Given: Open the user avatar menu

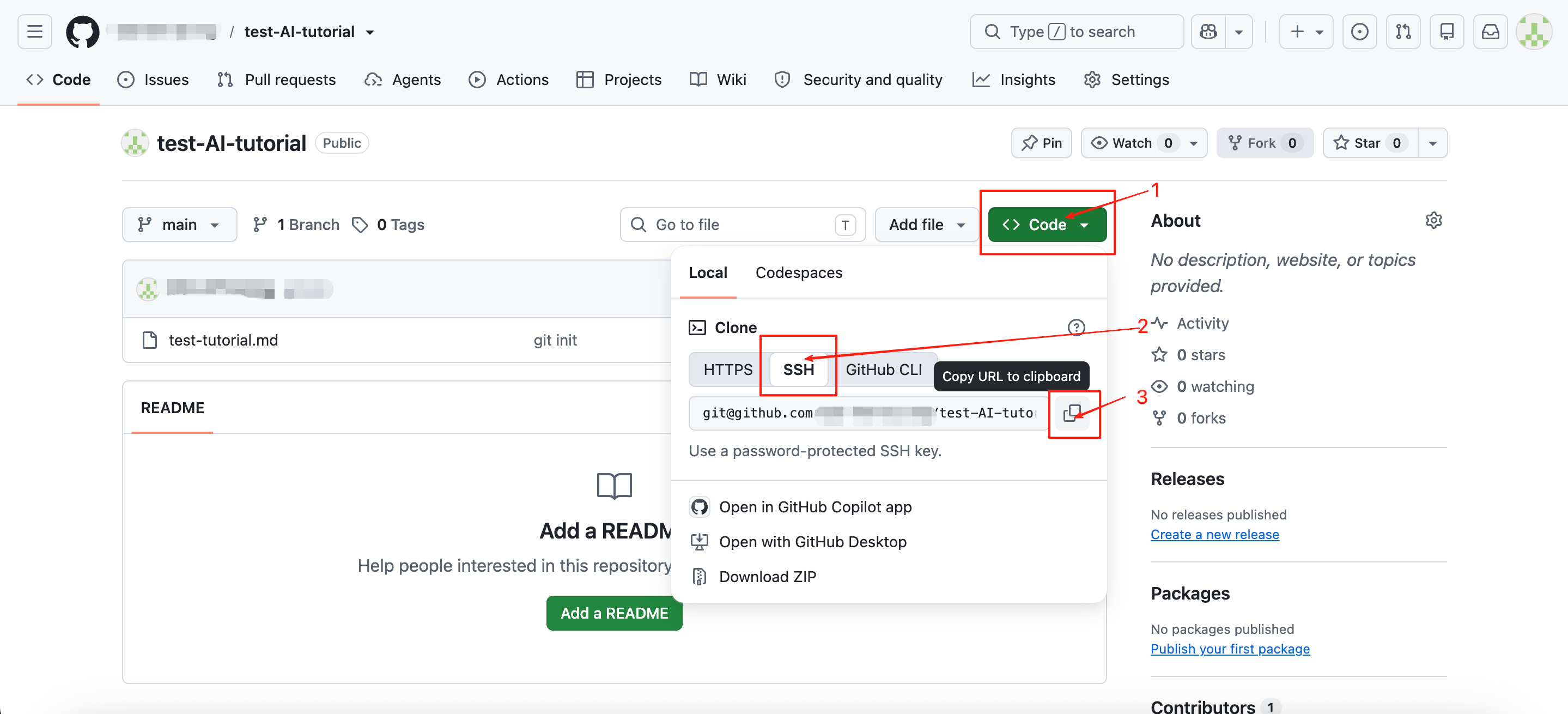Looking at the screenshot, I should (1534, 32).
